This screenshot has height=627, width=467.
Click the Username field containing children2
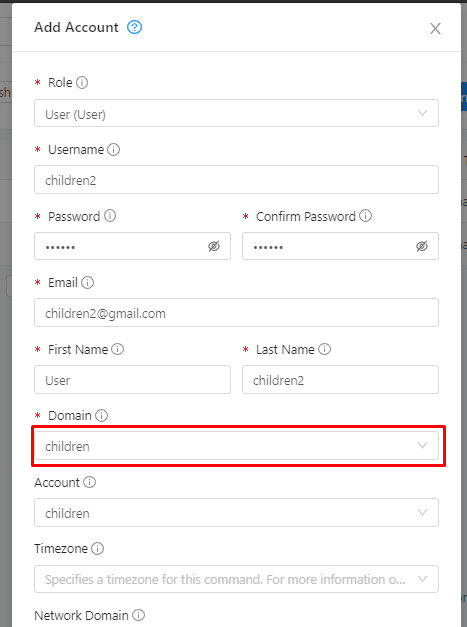coord(236,180)
